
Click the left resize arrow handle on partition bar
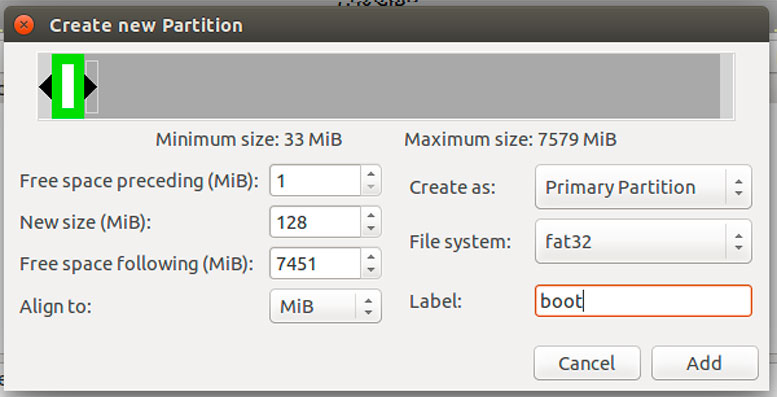point(45,87)
